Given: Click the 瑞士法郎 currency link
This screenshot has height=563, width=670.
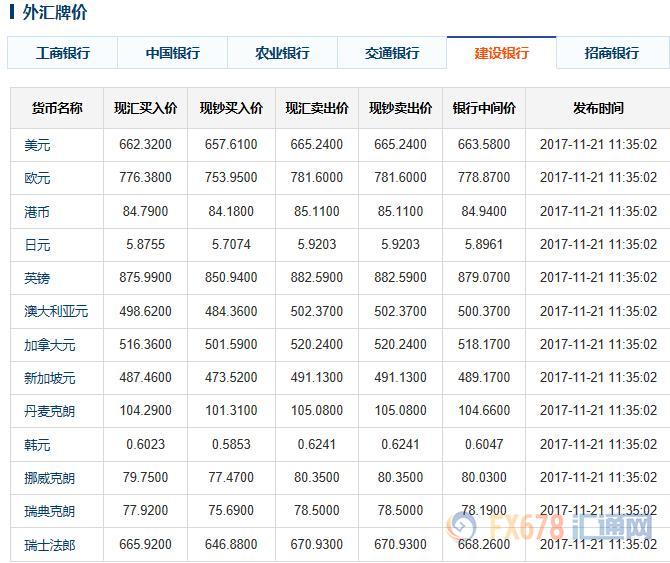Looking at the screenshot, I should pos(50,545).
